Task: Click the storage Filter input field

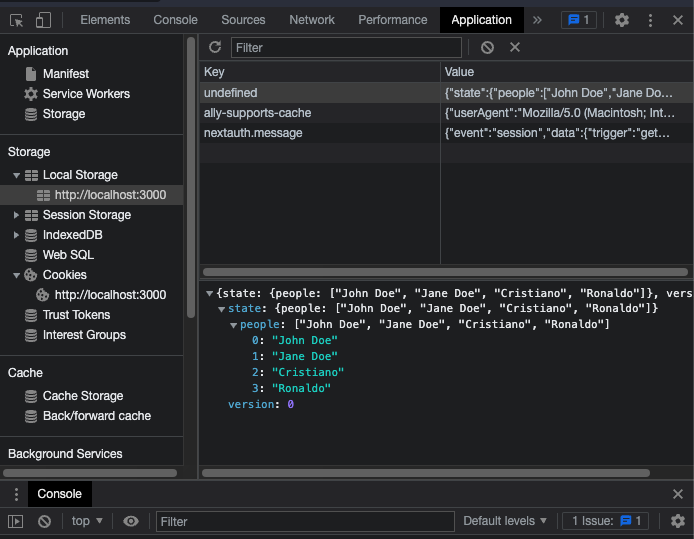Action: [346, 48]
